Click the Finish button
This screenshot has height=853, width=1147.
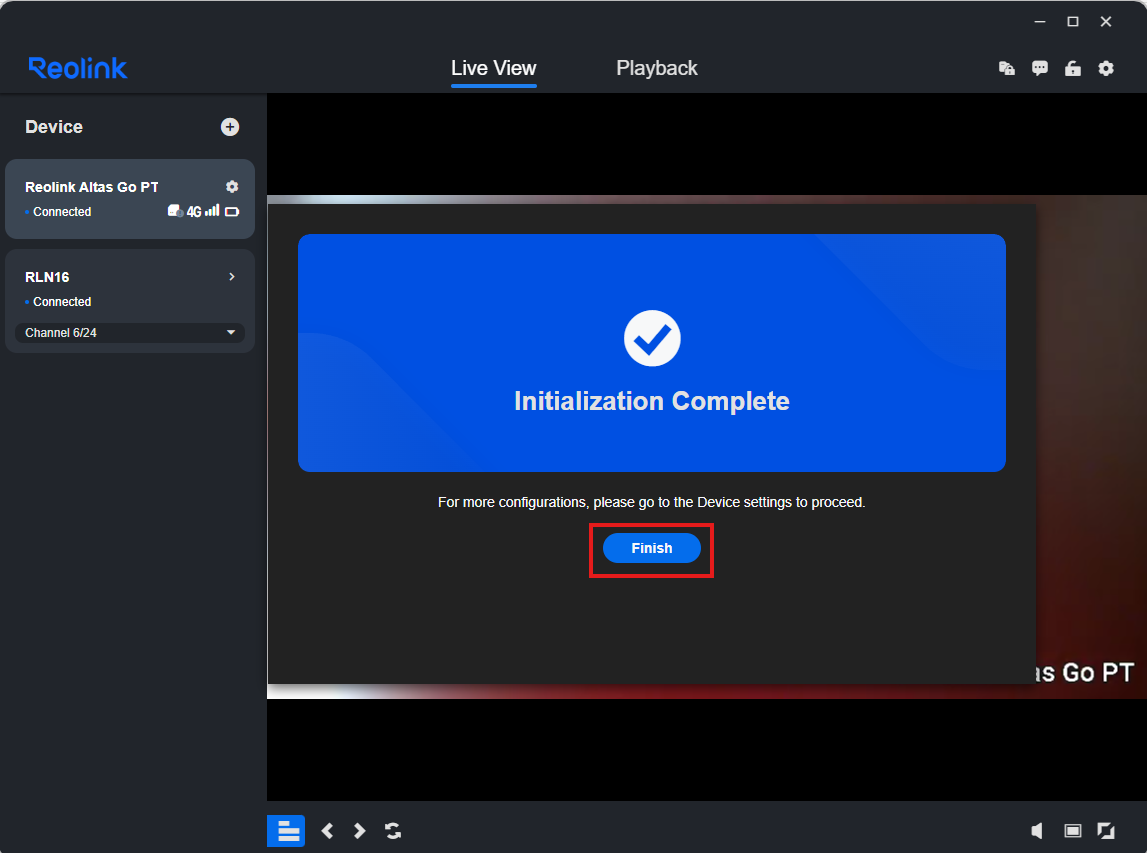(x=651, y=548)
